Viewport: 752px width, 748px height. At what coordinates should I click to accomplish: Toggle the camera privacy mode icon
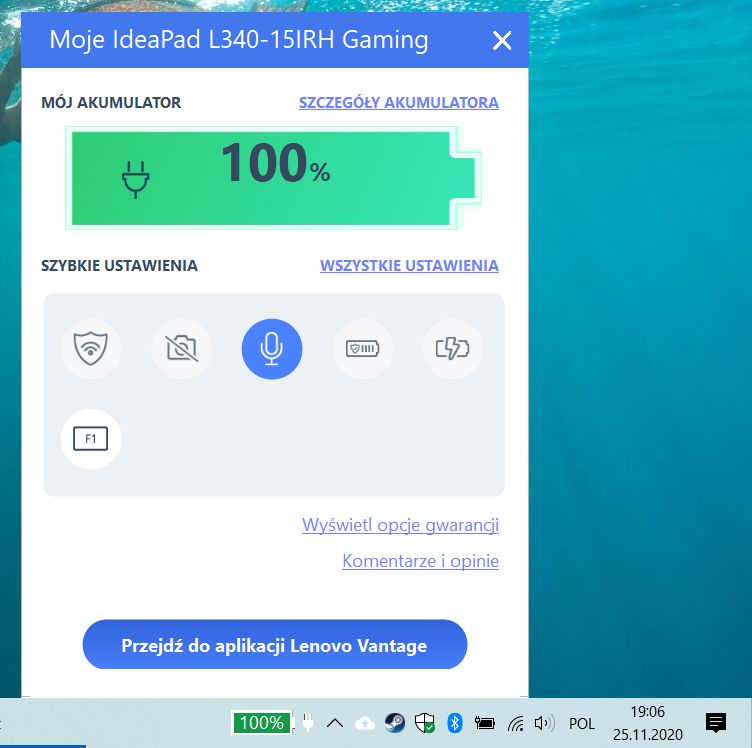[x=181, y=349]
